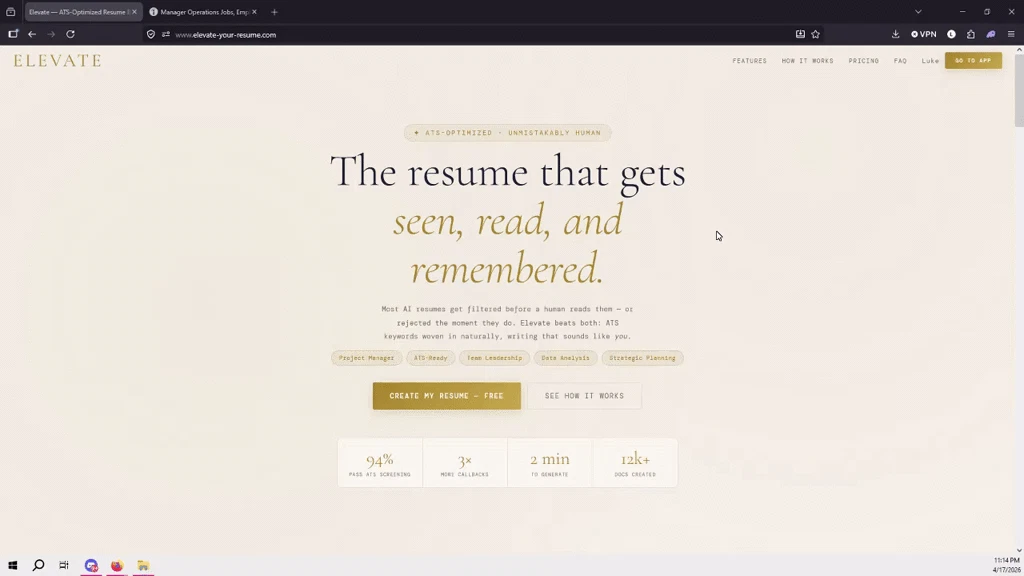Open the downloads arrow icon
This screenshot has height=576, width=1024.
895,34
